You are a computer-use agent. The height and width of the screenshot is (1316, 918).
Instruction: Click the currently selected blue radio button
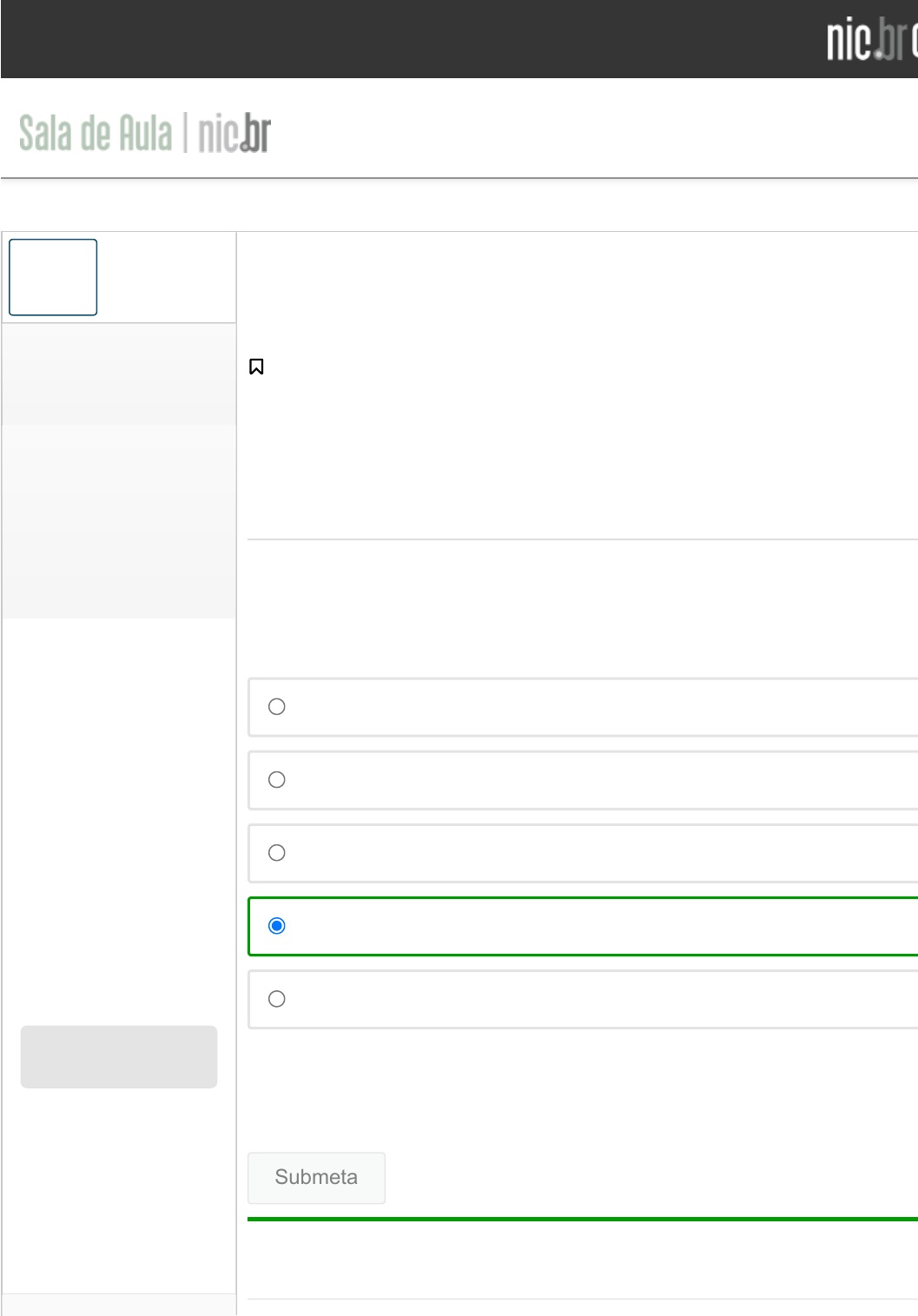coord(277,926)
